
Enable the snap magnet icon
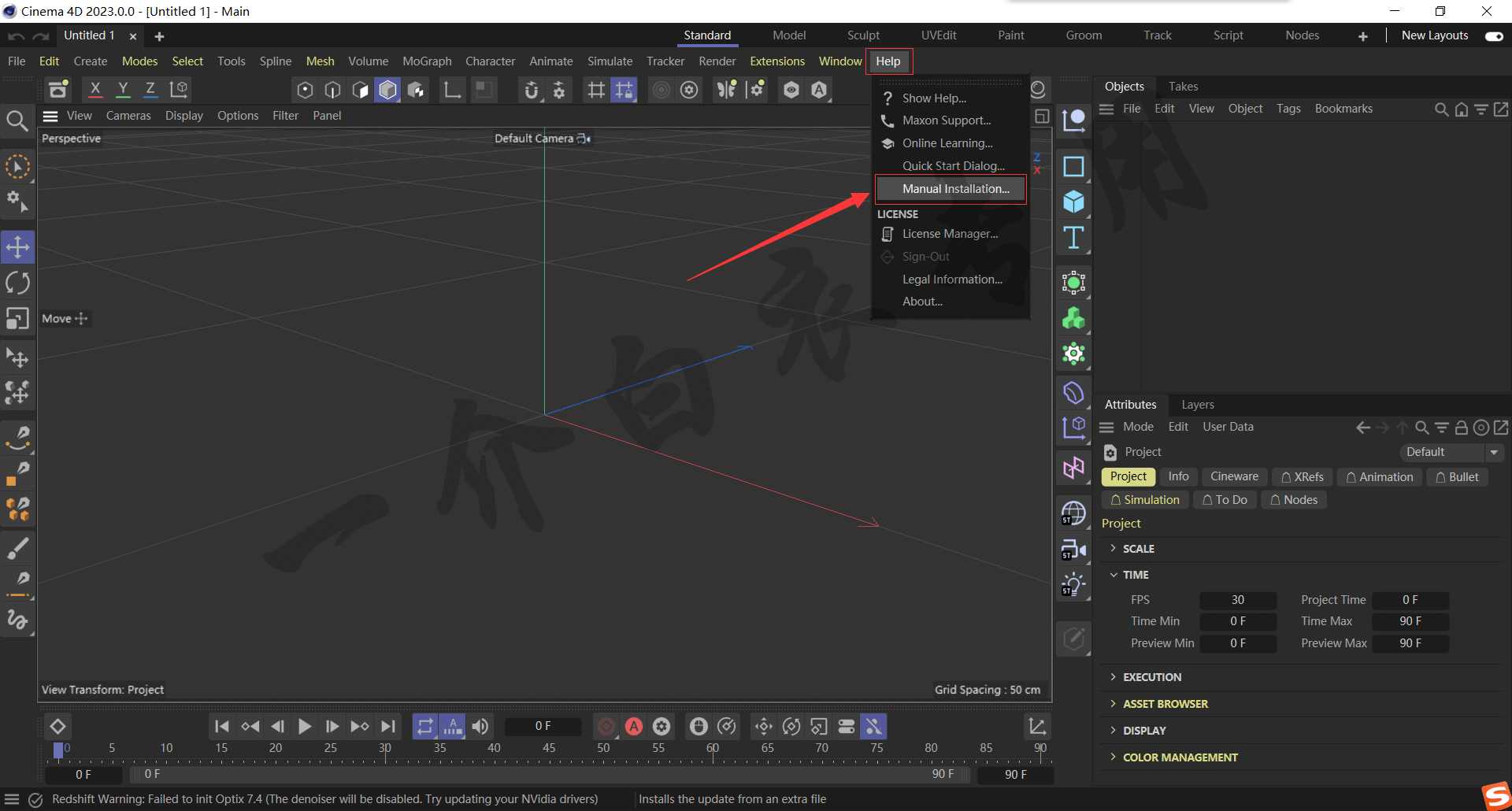click(532, 90)
